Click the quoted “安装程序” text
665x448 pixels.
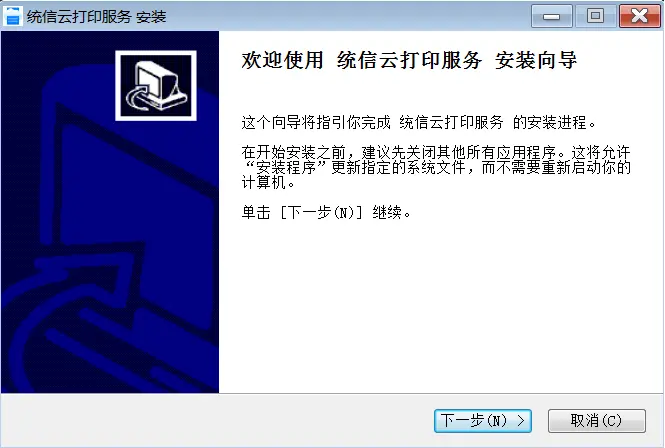tap(285, 168)
